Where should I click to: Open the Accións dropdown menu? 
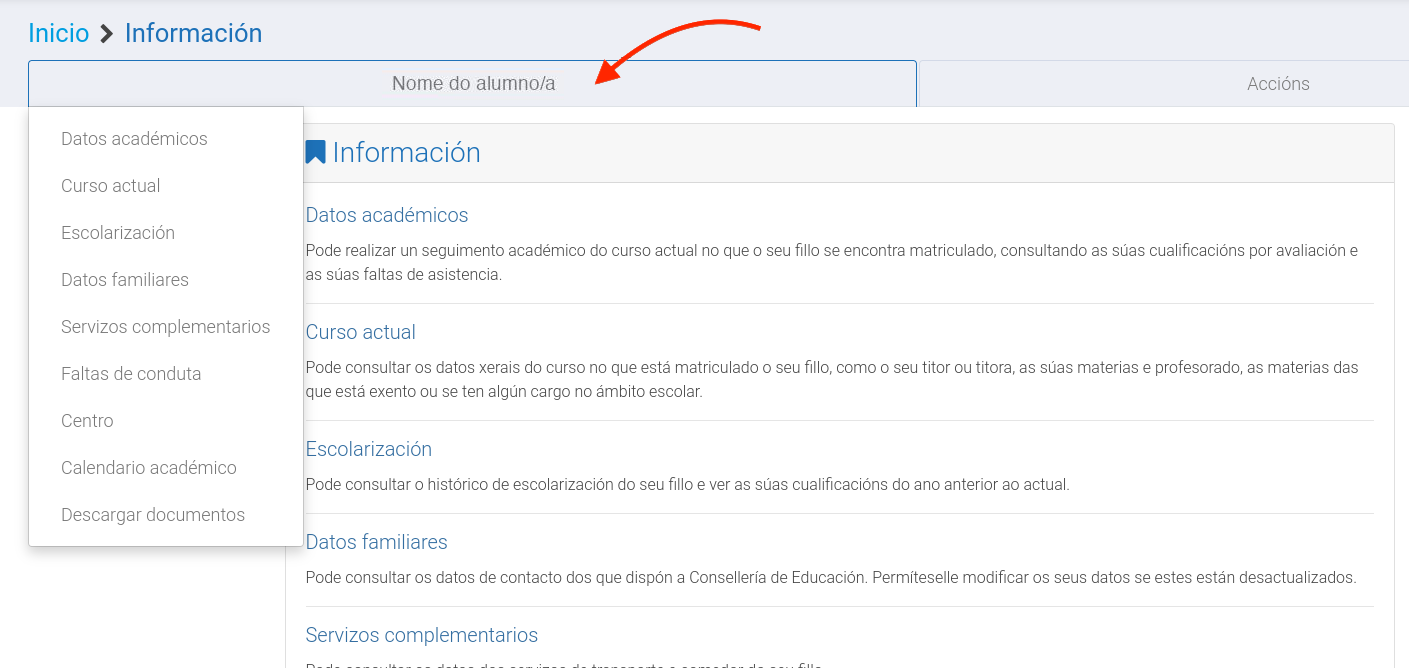(x=1277, y=84)
